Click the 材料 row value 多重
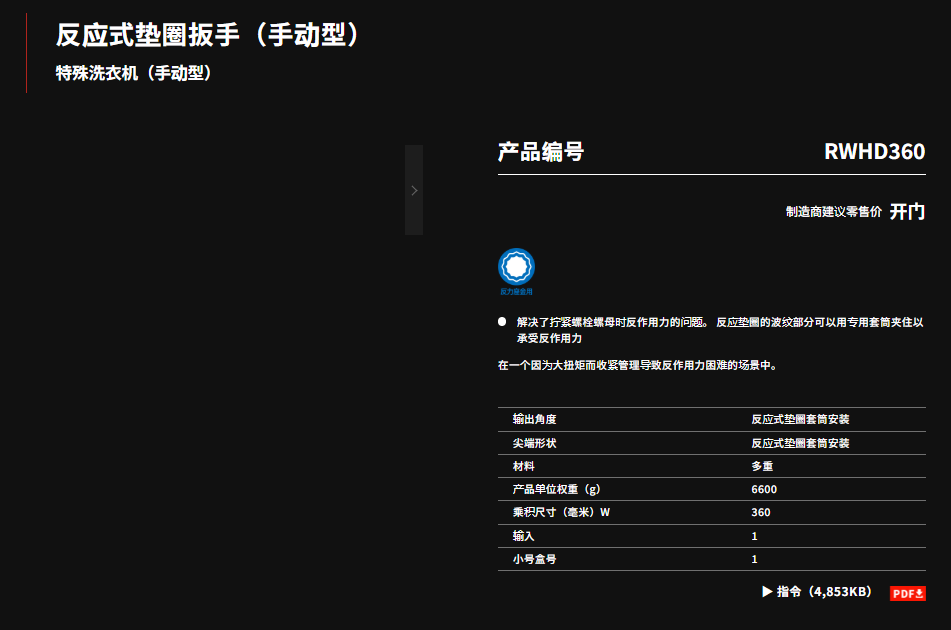The image size is (951, 630). [x=762, y=466]
